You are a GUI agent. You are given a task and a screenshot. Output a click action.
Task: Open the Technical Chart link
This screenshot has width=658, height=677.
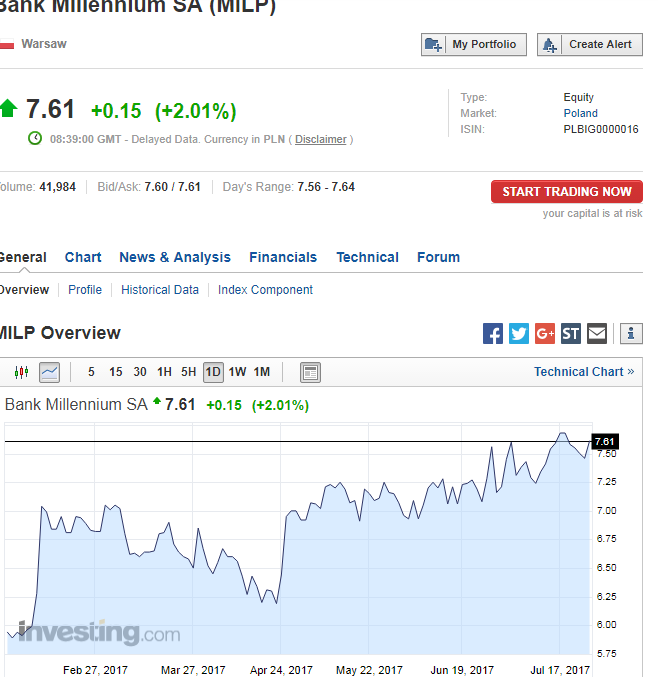click(x=584, y=372)
